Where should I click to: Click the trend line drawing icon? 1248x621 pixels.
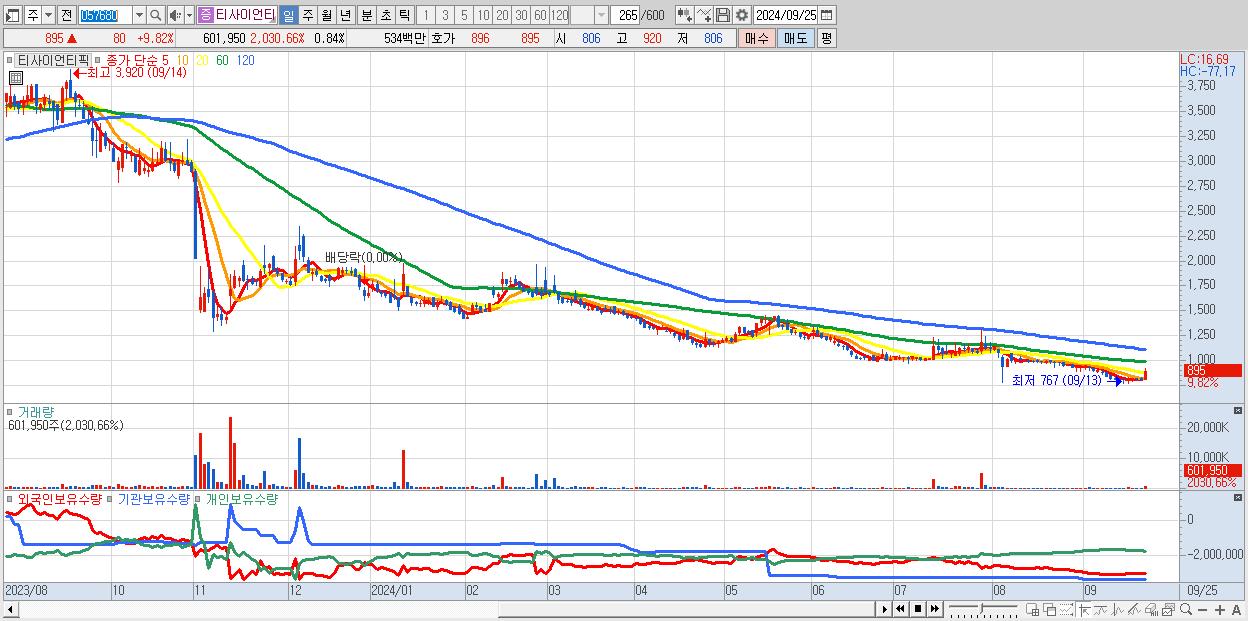point(1101,609)
